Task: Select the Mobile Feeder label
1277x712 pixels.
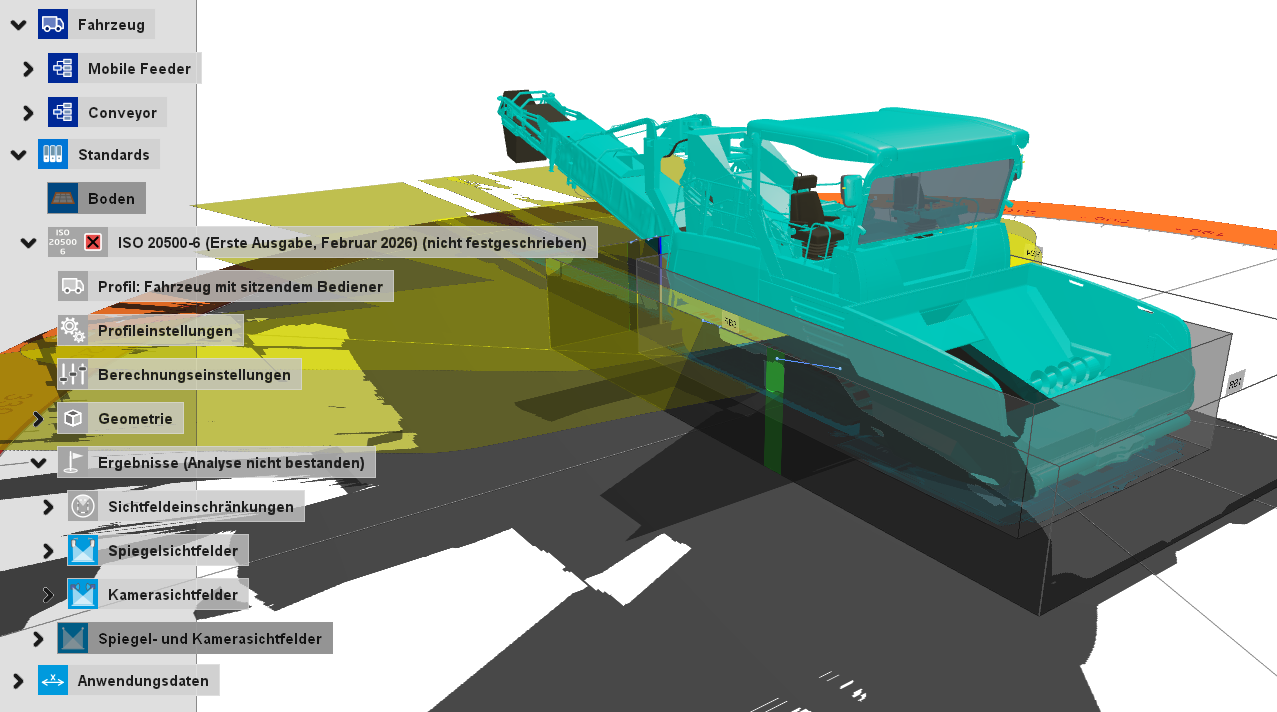Action: point(140,68)
